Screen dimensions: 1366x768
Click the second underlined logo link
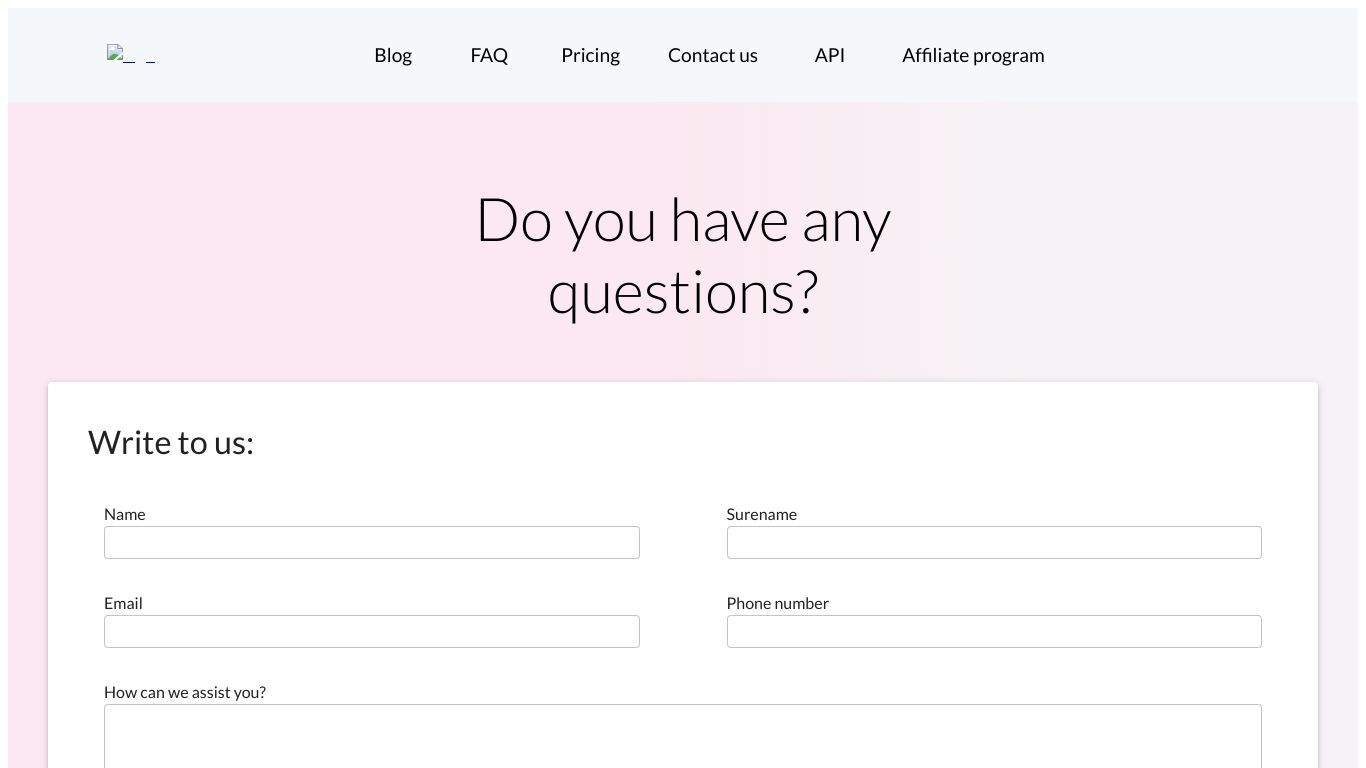[x=150, y=57]
